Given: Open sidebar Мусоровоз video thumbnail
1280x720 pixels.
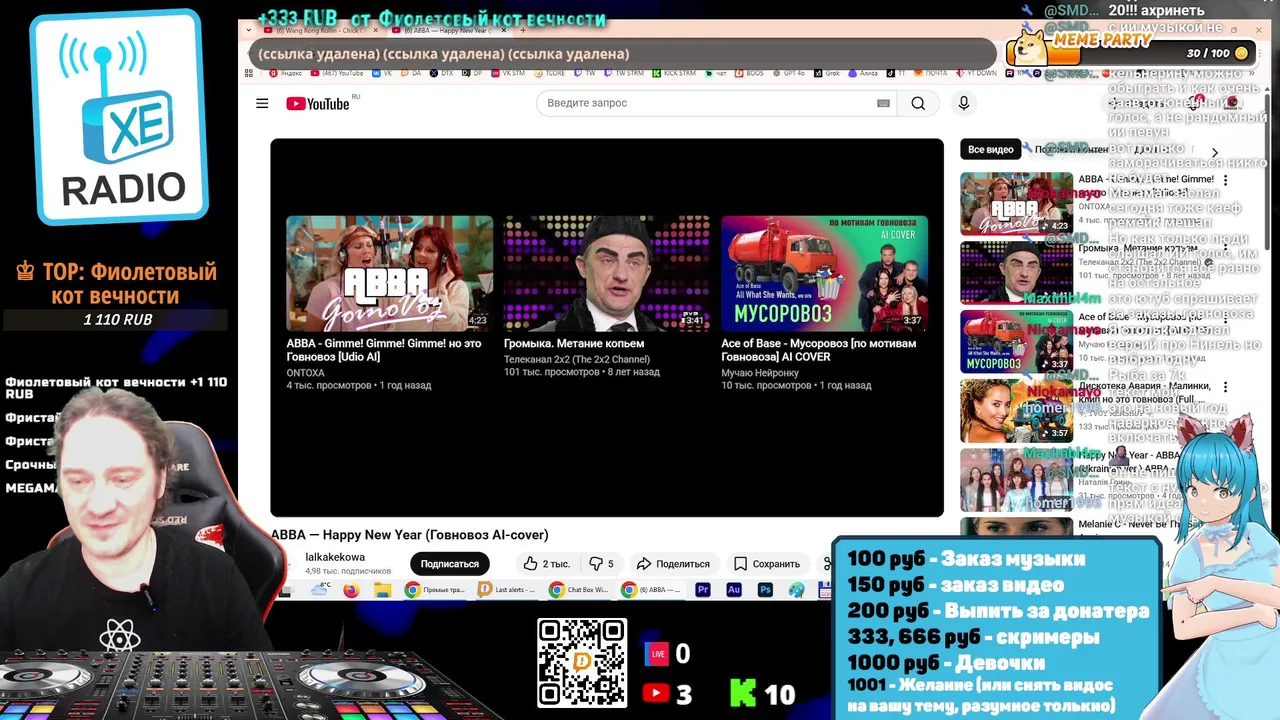Looking at the screenshot, I should [x=1016, y=341].
